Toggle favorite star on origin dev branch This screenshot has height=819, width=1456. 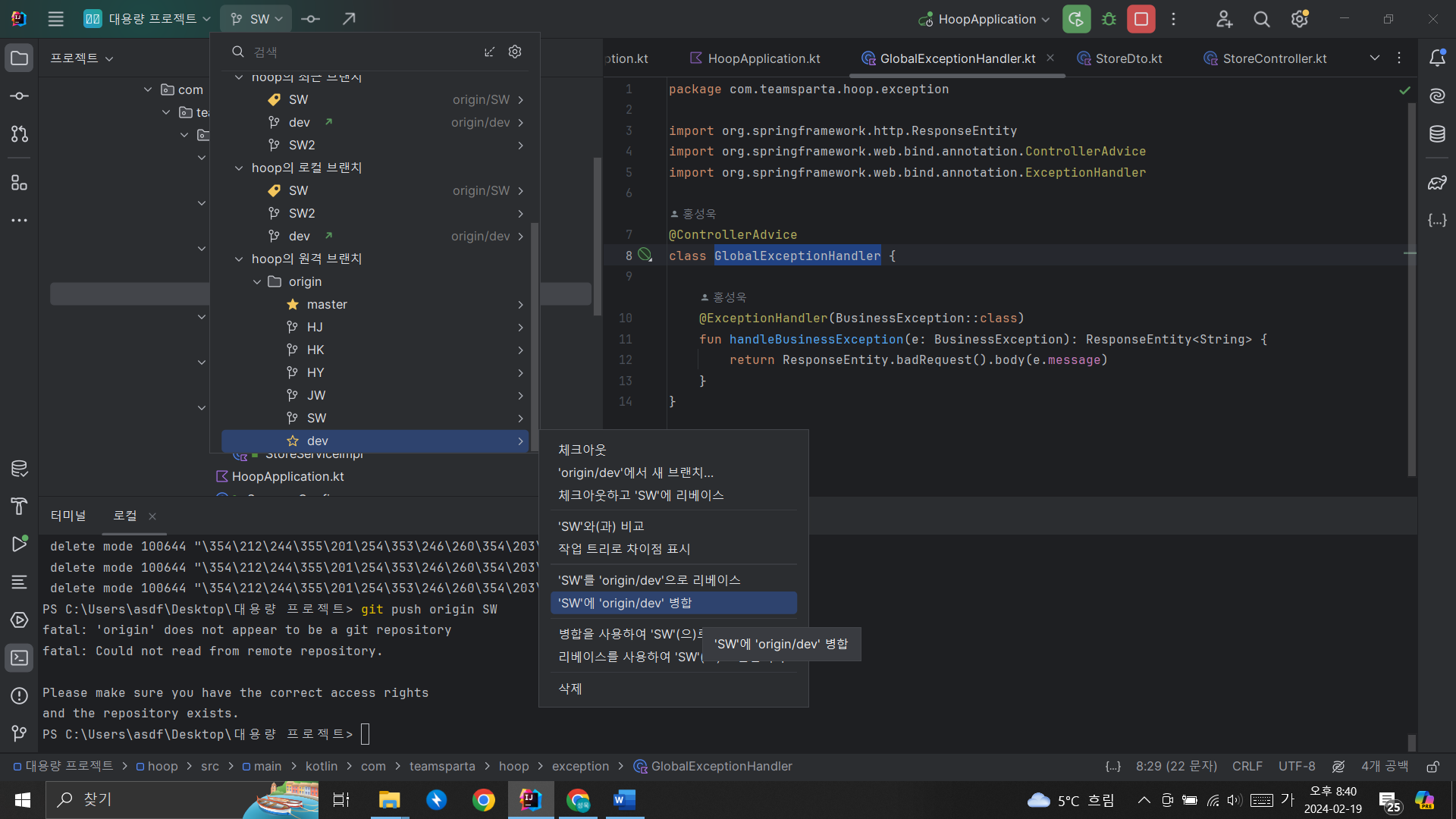pos(293,441)
